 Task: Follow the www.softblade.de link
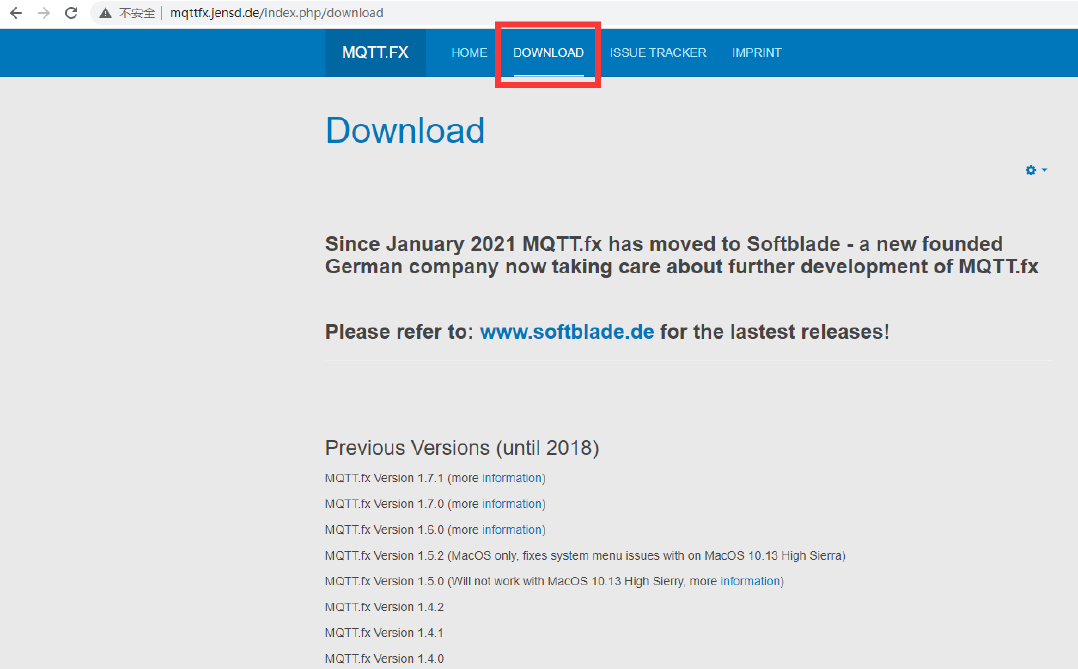pos(567,332)
